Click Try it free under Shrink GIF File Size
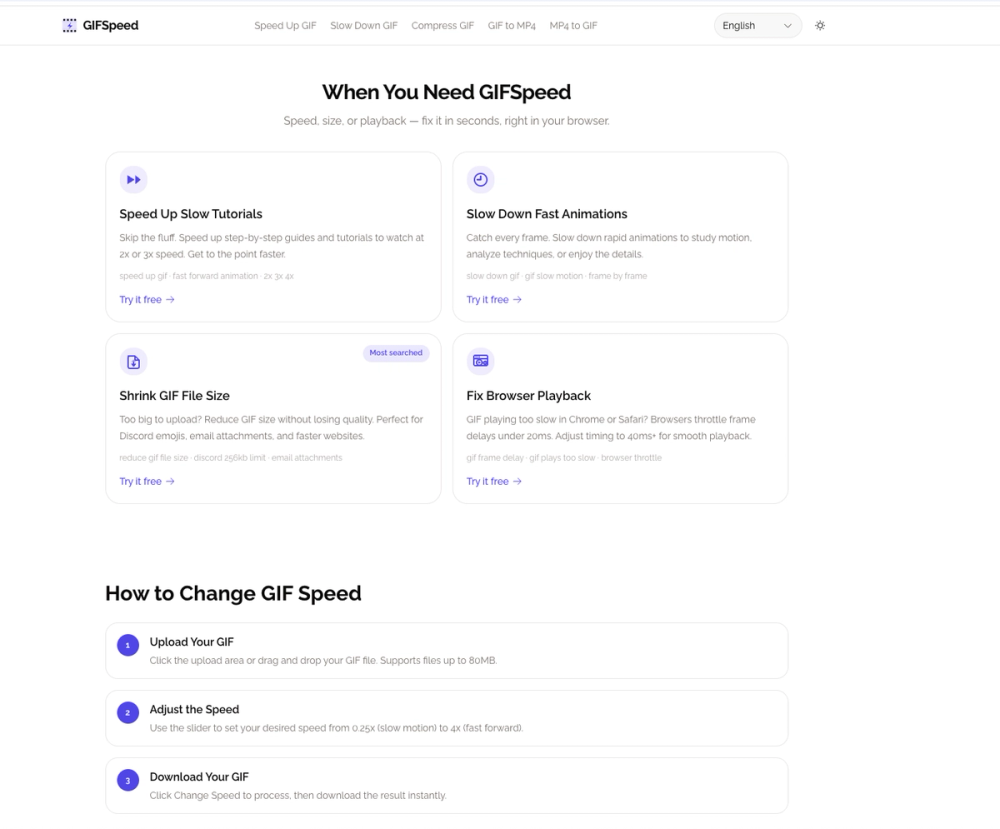This screenshot has height=829, width=1000. [x=147, y=481]
